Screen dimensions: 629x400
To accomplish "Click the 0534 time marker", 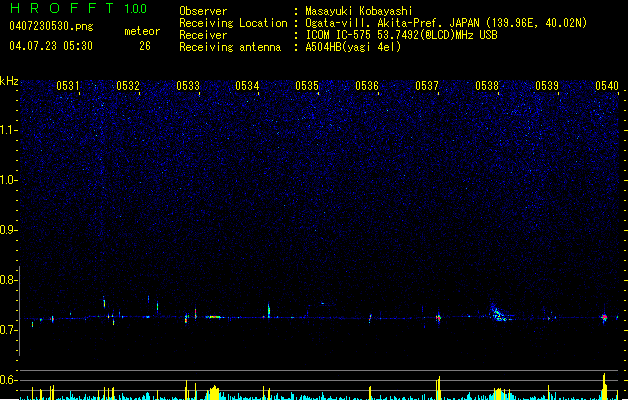I will coord(247,86).
